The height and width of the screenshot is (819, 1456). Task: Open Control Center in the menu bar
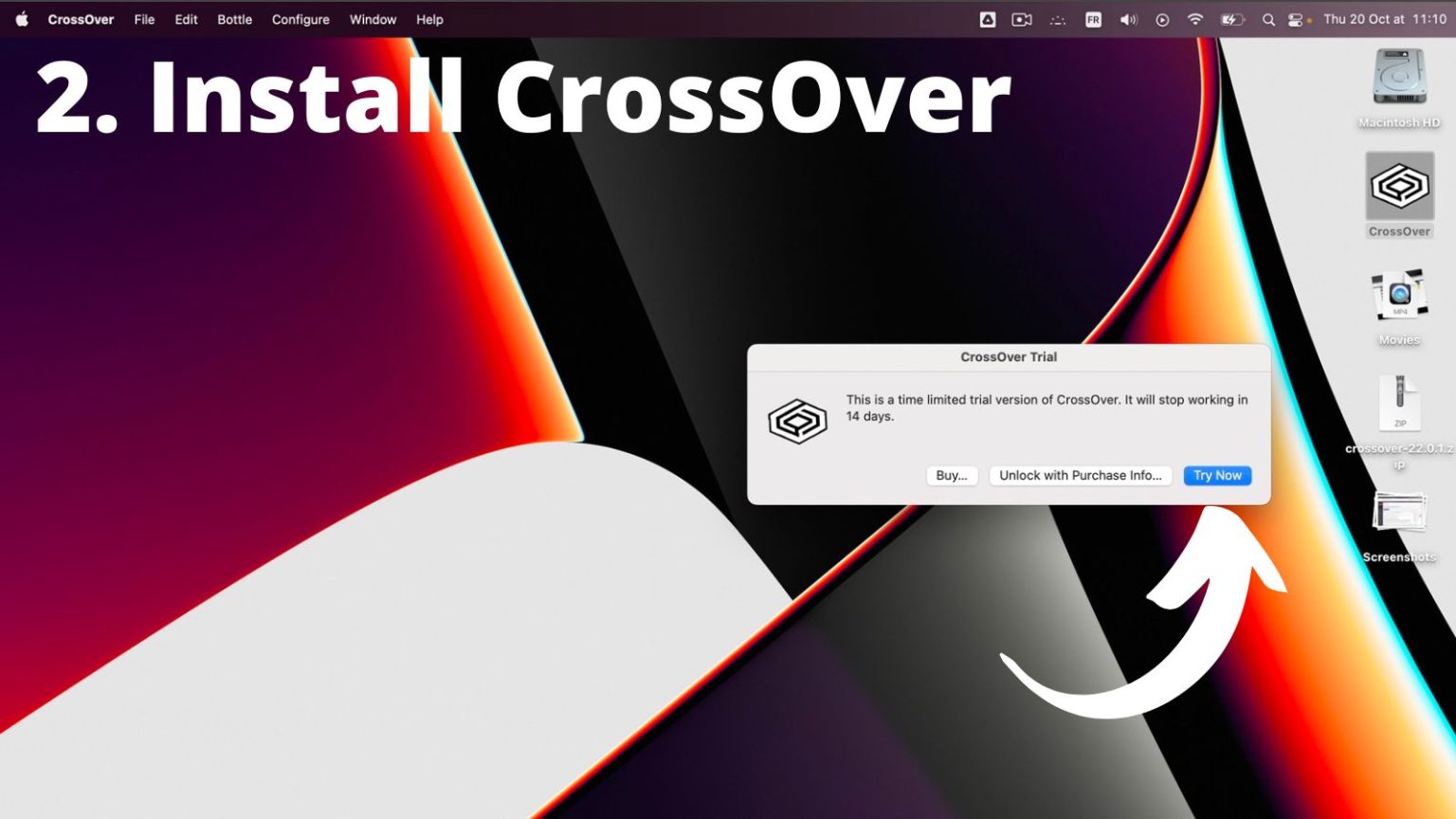1296,19
